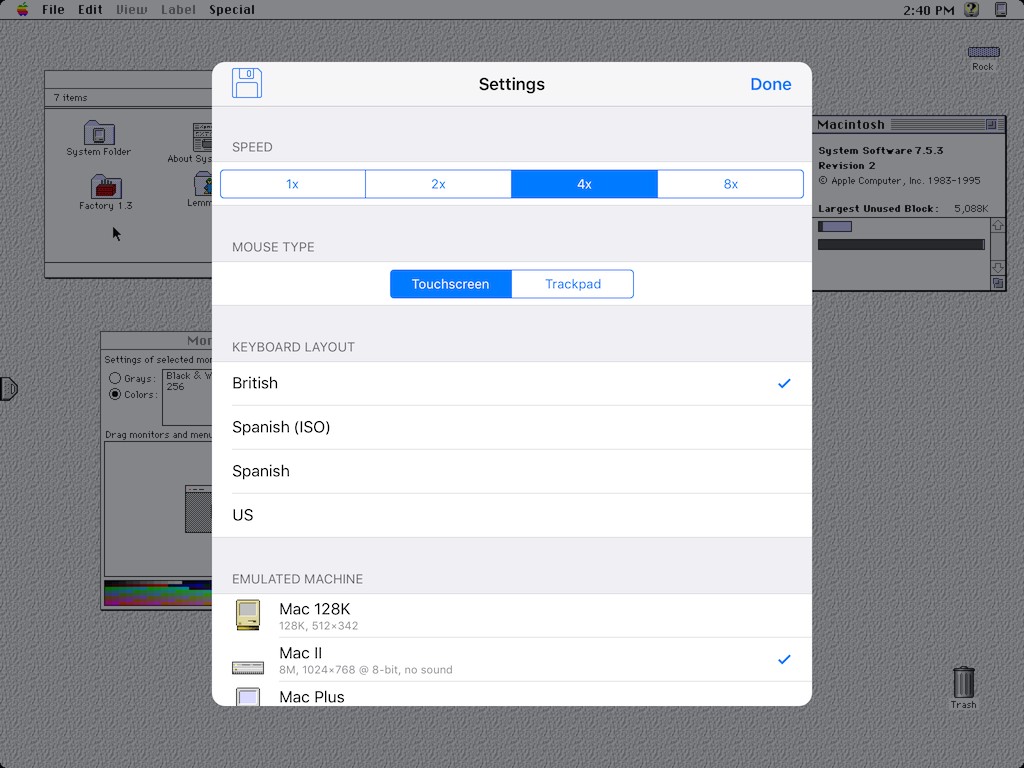
Task: Click 'System Software 7.5.3' text
Action: point(880,151)
